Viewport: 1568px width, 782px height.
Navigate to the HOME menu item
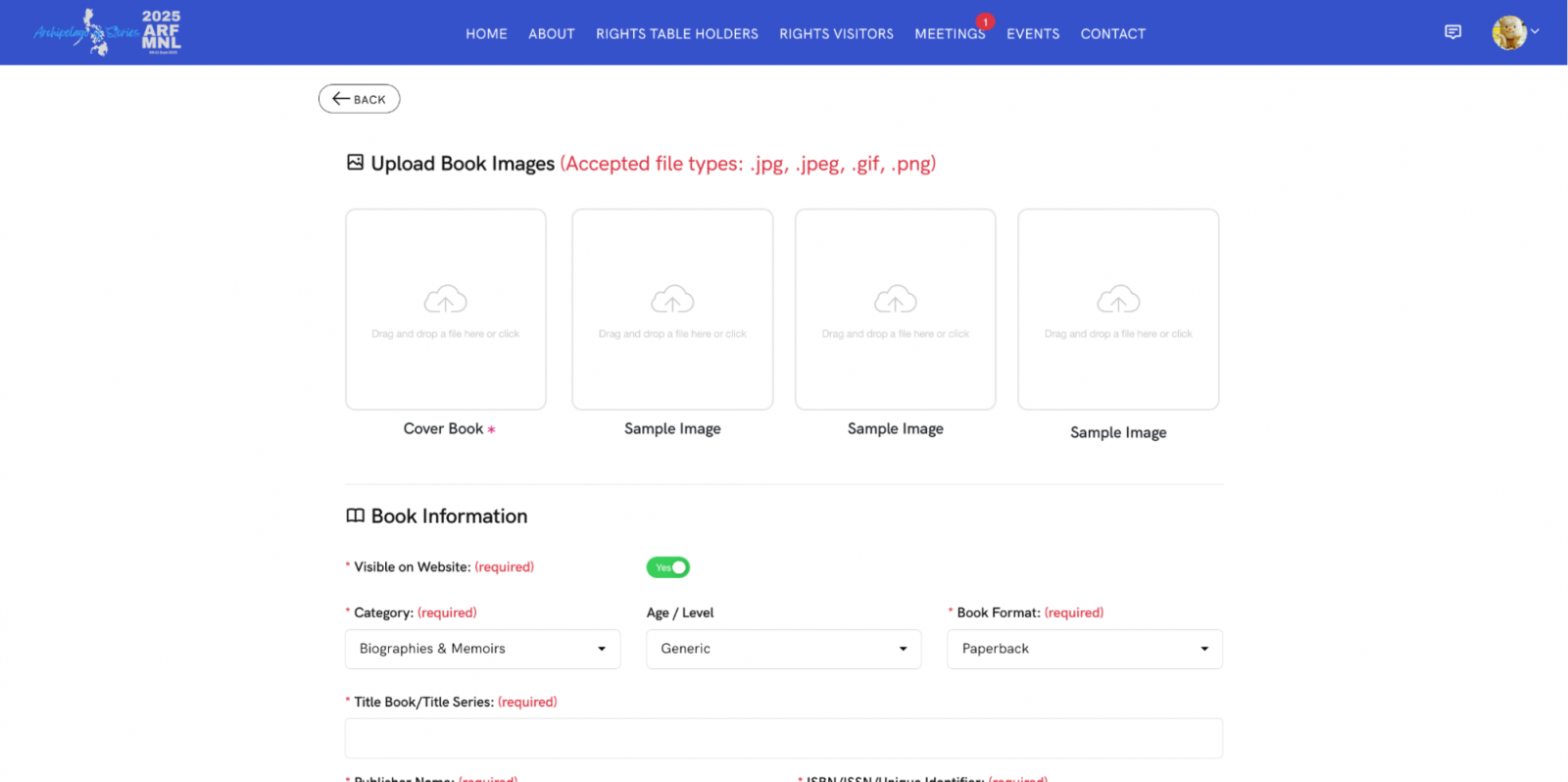[486, 33]
